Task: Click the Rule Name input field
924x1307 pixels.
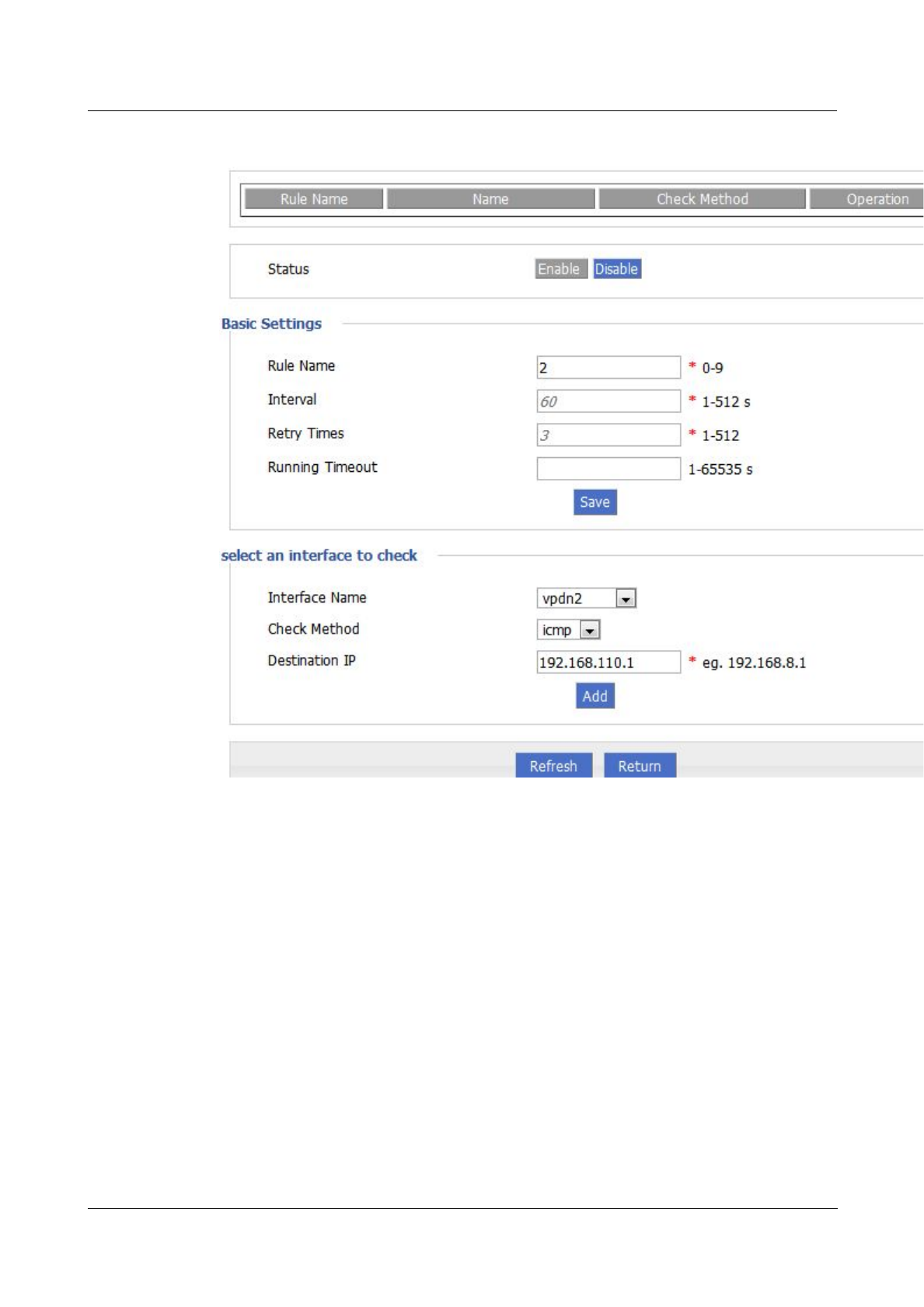Action: coord(608,368)
